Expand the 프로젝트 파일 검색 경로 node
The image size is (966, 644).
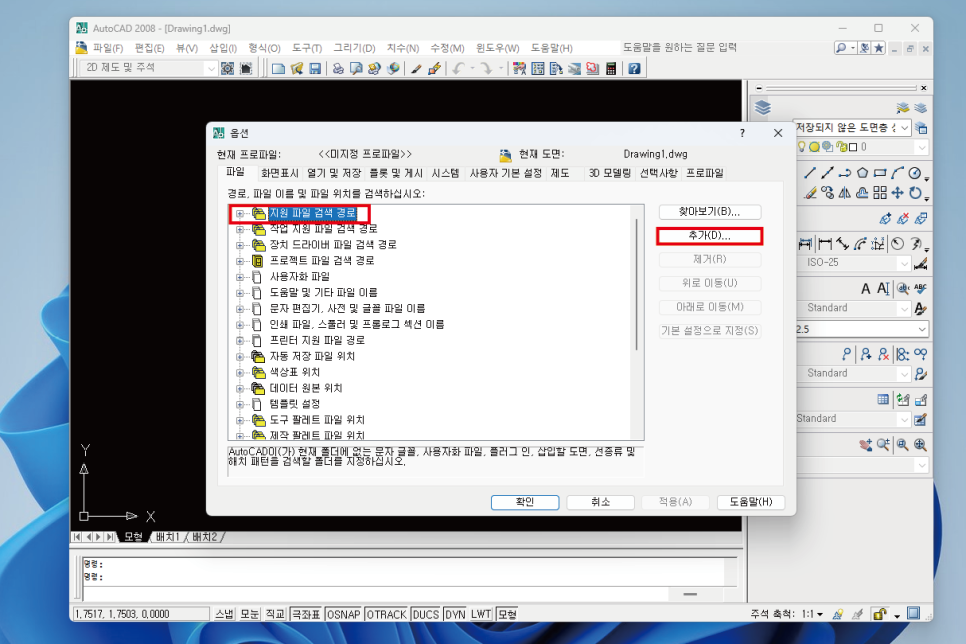[x=240, y=261]
